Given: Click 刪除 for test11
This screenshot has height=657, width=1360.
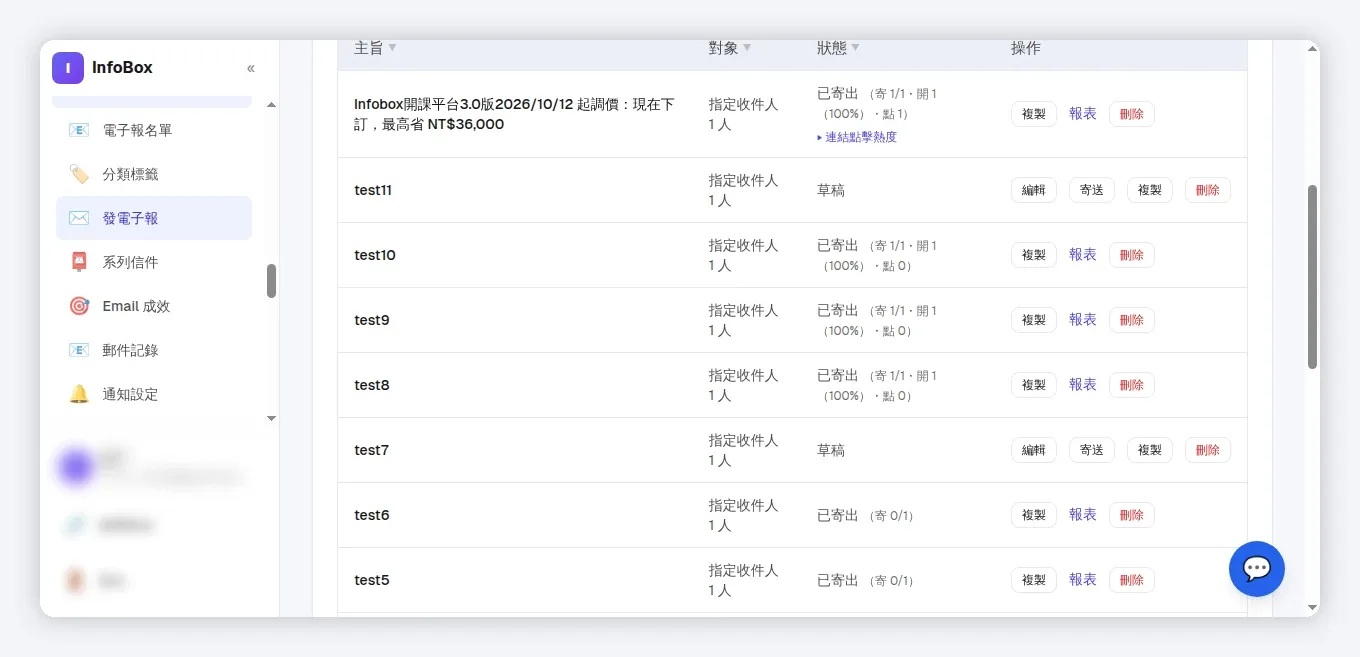Looking at the screenshot, I should [x=1207, y=190].
